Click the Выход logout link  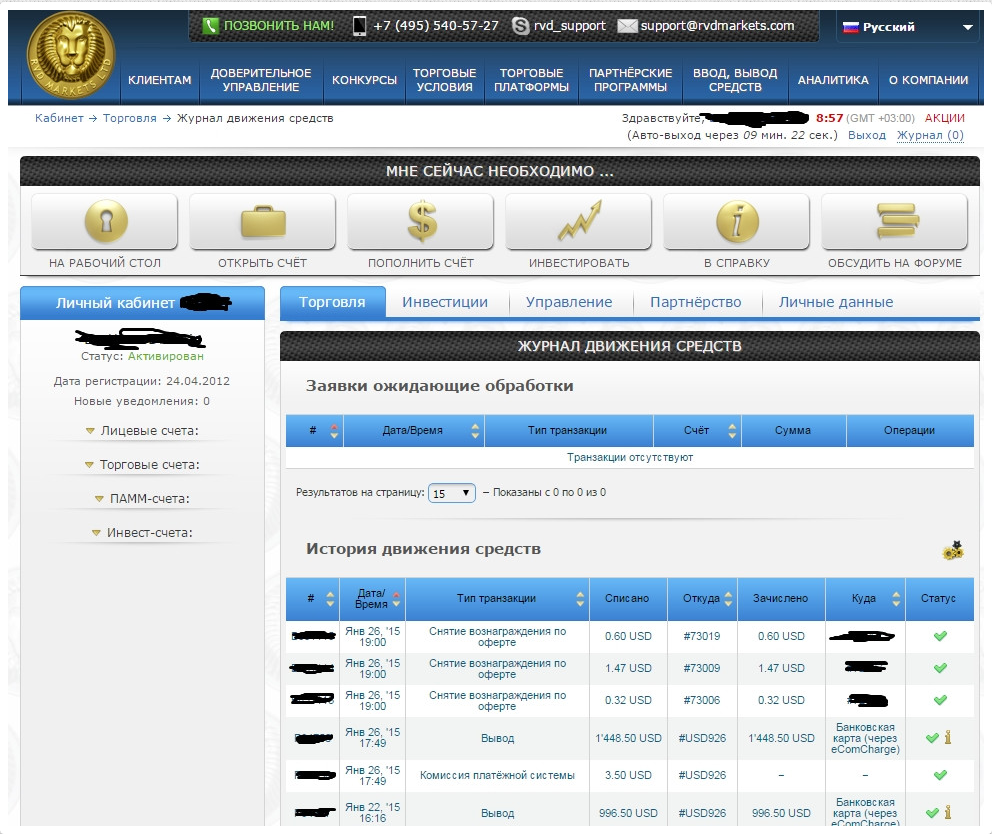click(x=867, y=135)
